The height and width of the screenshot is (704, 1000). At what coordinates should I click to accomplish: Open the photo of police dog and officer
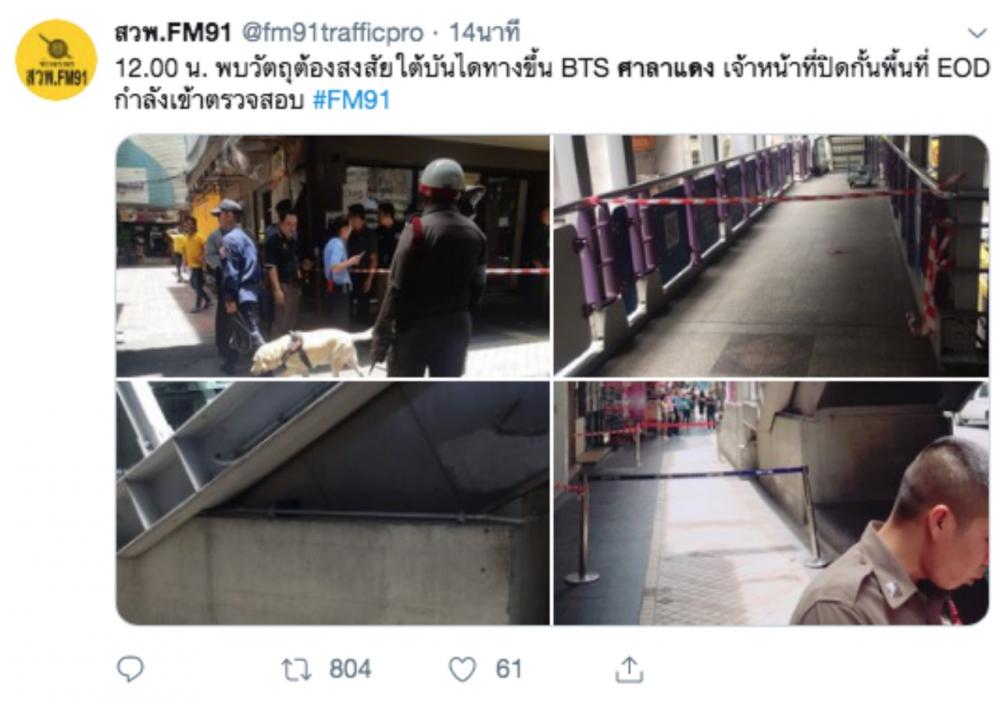click(332, 256)
